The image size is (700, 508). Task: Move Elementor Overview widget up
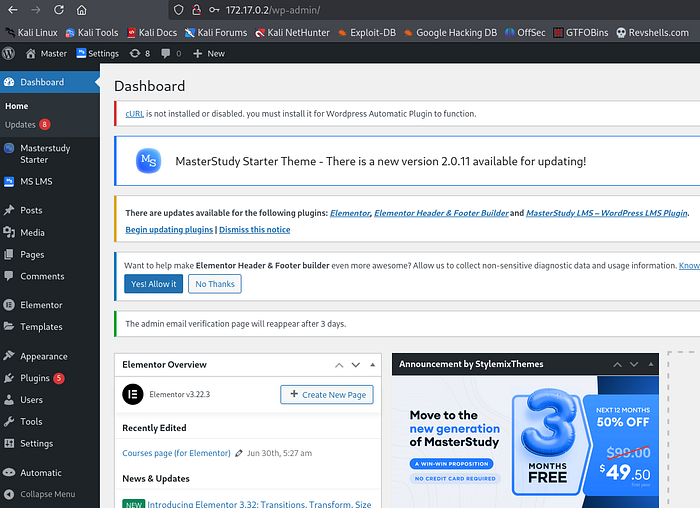(339, 365)
